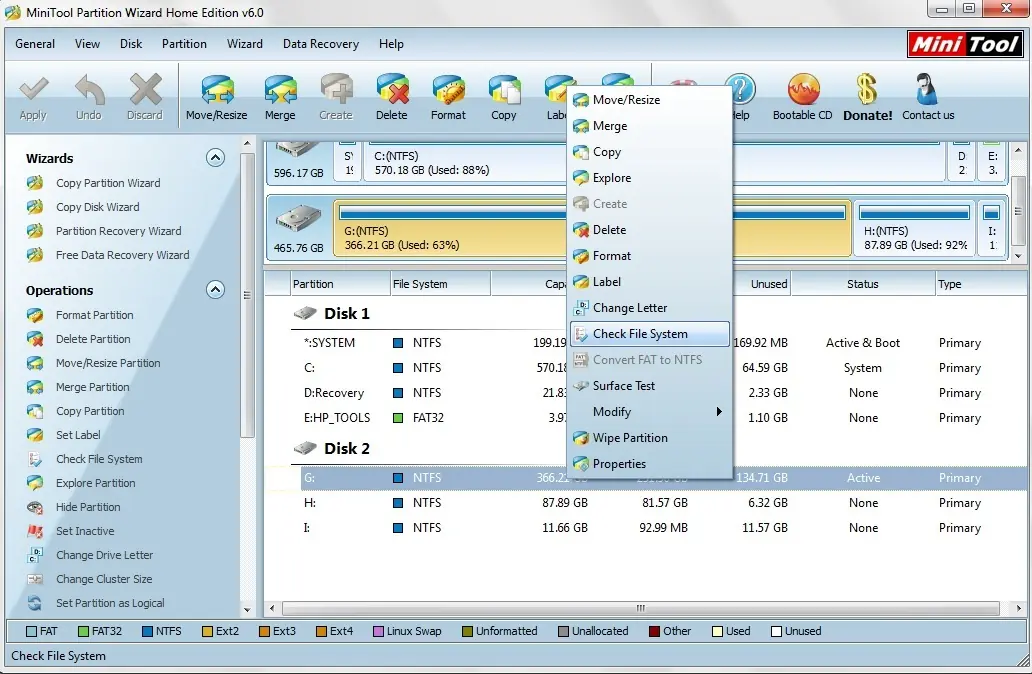Launch Copy Partition Wizard from sidebar
This screenshot has width=1032, height=674.
108,183
